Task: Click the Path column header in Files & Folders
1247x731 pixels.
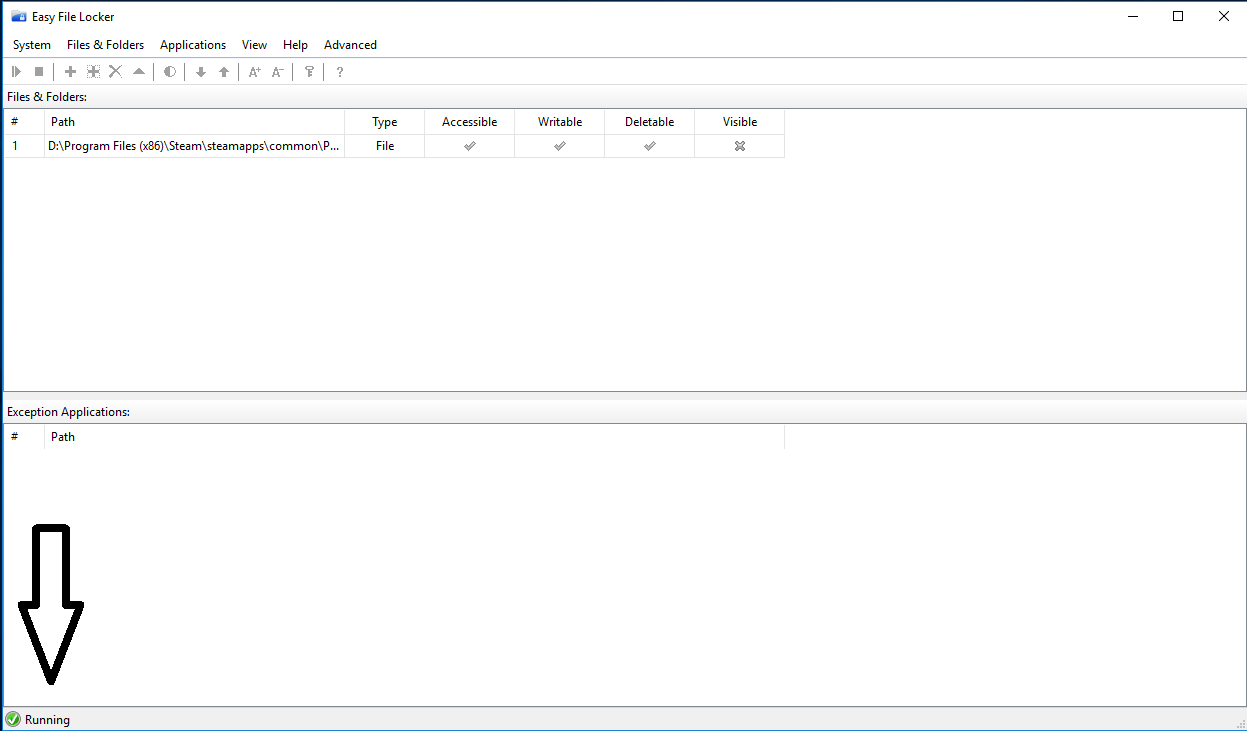Action: pos(195,122)
